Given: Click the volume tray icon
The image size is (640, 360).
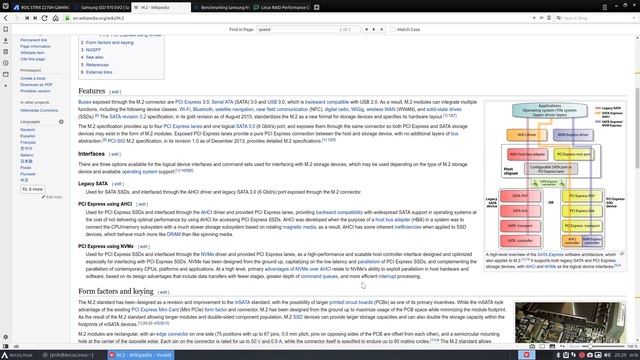Looking at the screenshot, I should (607, 355).
